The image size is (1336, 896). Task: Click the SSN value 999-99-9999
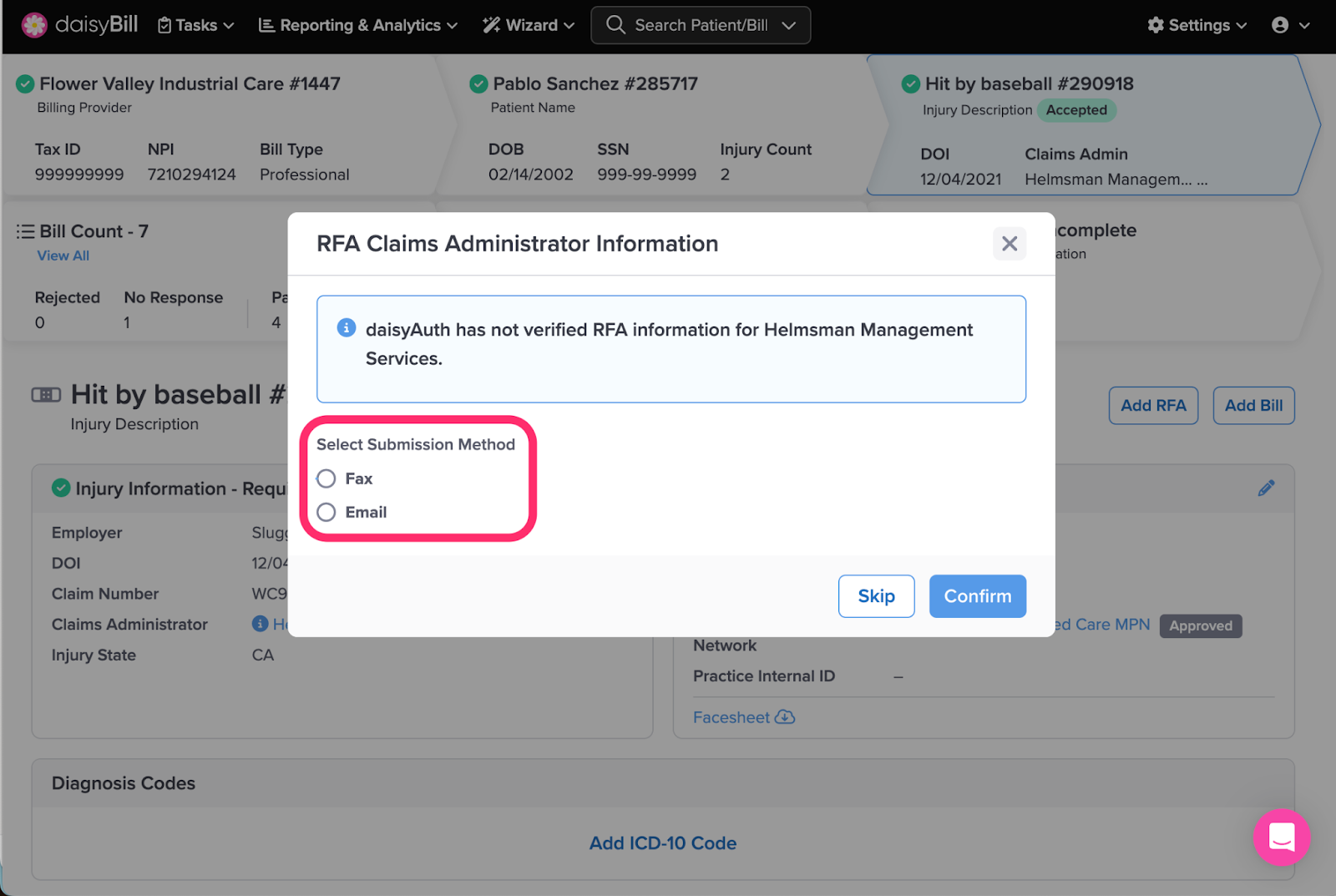[x=647, y=175]
